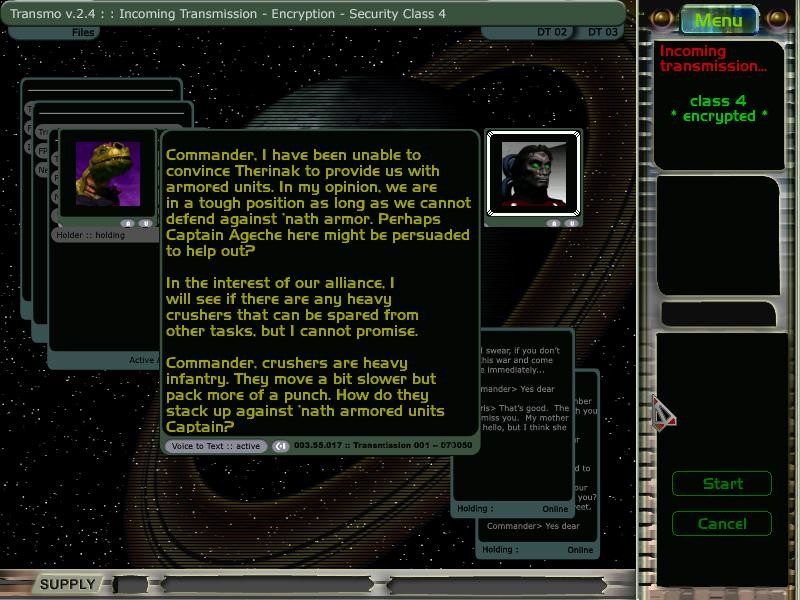800x600 pixels.
Task: Click the rightmost supply bar slot
Action: click(x=497, y=584)
